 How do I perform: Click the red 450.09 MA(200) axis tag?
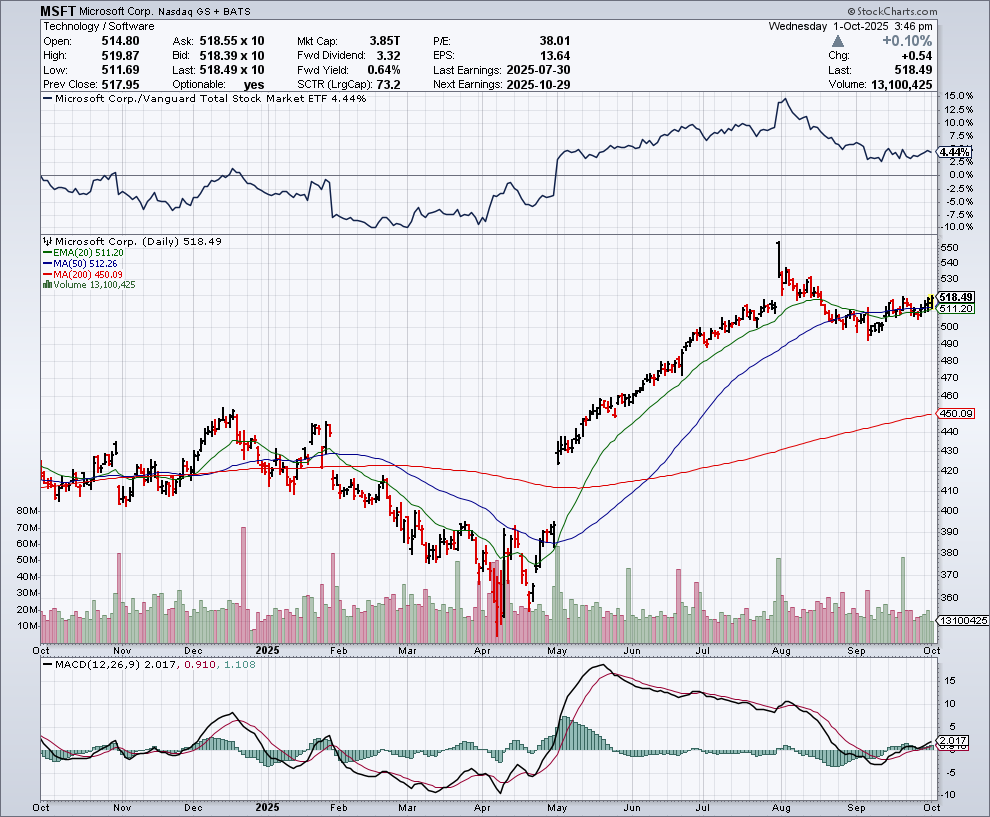tap(957, 413)
